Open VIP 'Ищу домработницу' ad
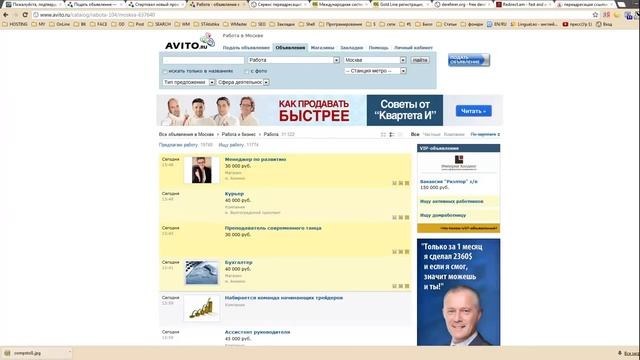The width and height of the screenshot is (640, 360). click(x=443, y=215)
